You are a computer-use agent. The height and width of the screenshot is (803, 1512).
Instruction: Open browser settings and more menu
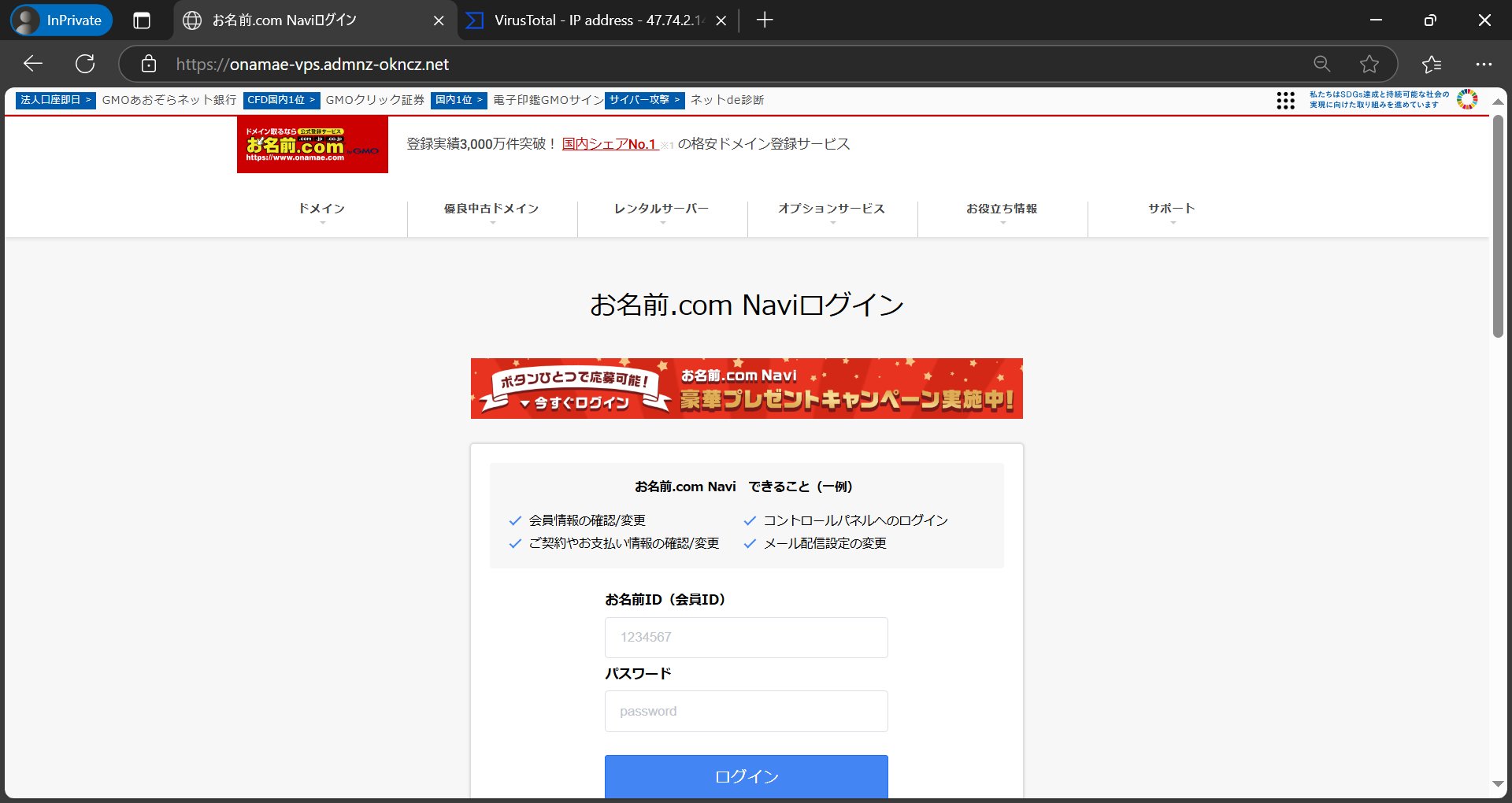pyautogui.click(x=1484, y=64)
